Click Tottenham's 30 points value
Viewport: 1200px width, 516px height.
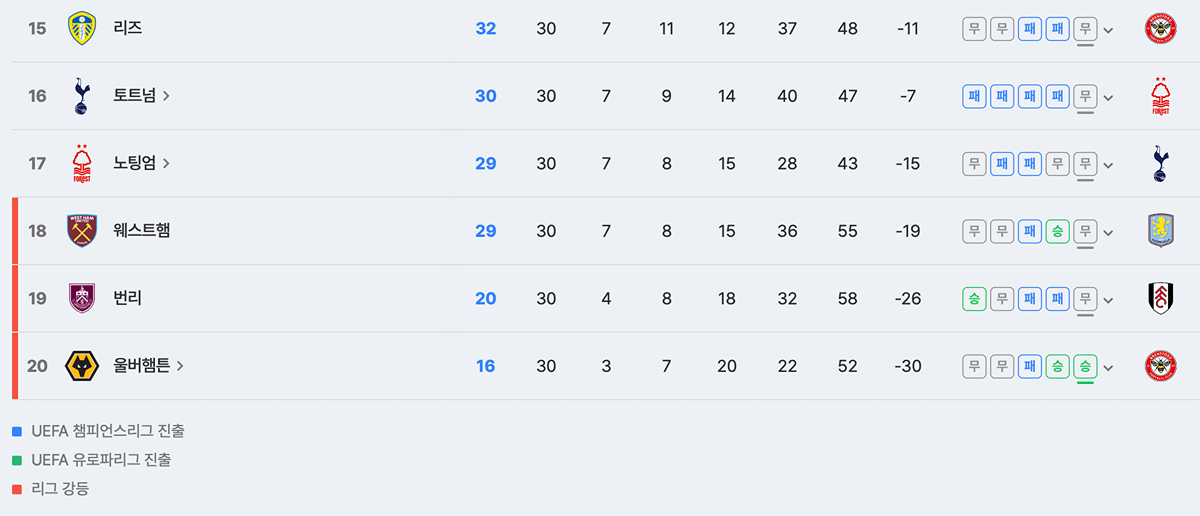point(485,96)
